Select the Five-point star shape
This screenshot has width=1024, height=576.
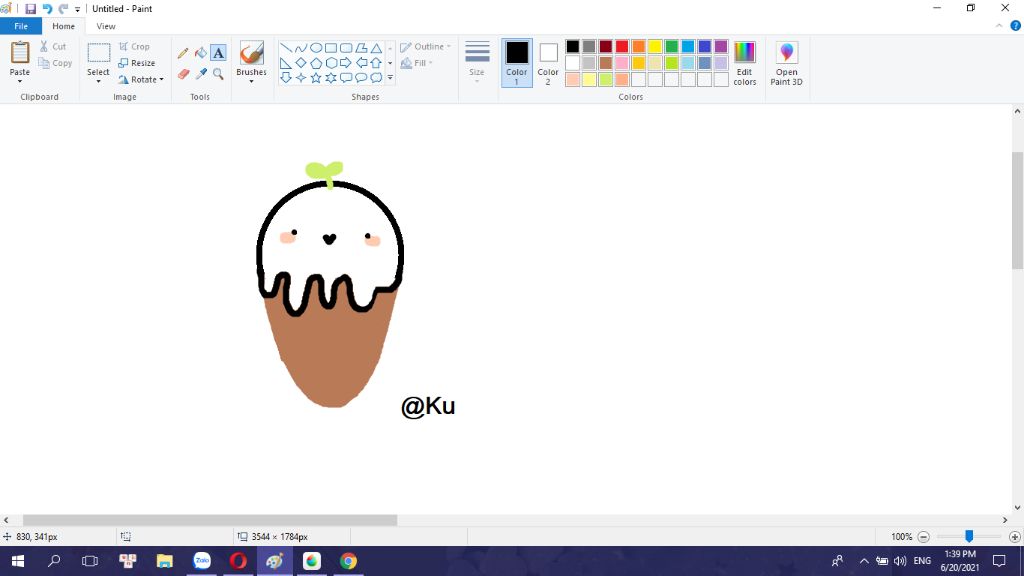(315, 78)
